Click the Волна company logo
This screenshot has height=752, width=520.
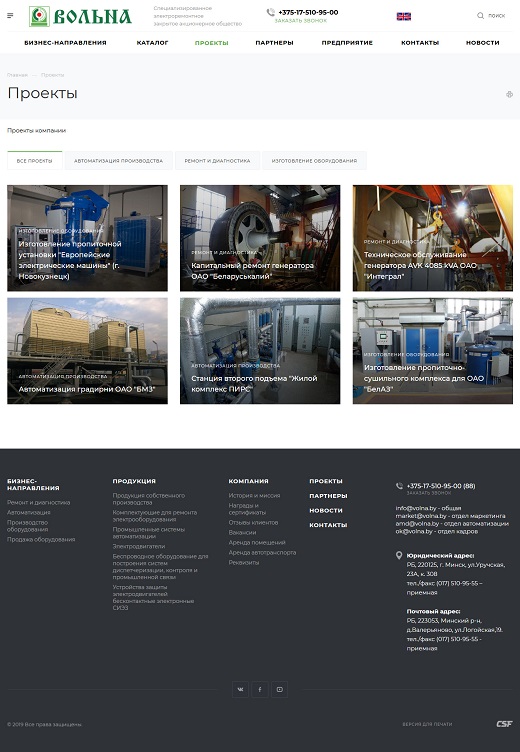(80, 16)
